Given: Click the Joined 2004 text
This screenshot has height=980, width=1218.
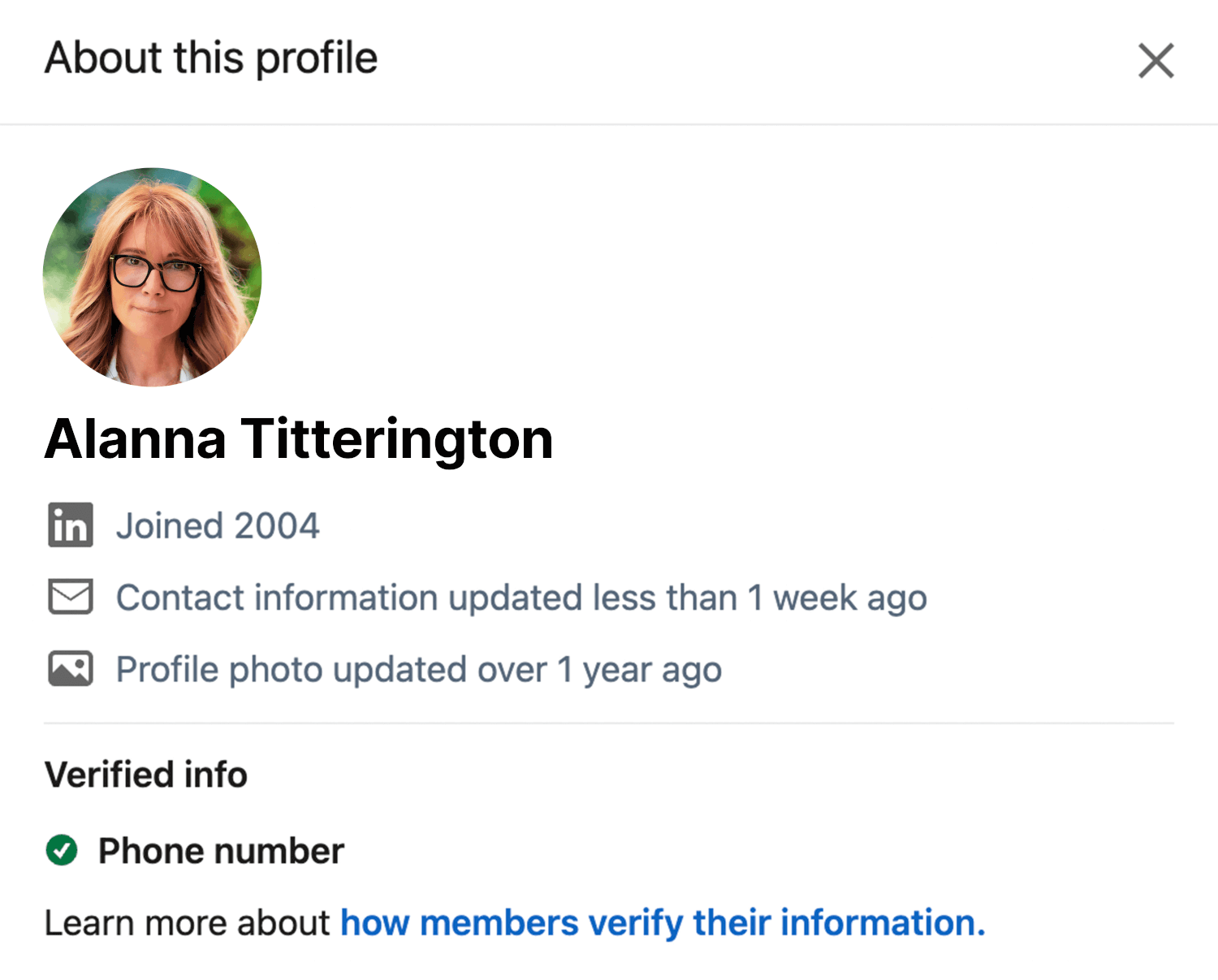Looking at the screenshot, I should (218, 525).
